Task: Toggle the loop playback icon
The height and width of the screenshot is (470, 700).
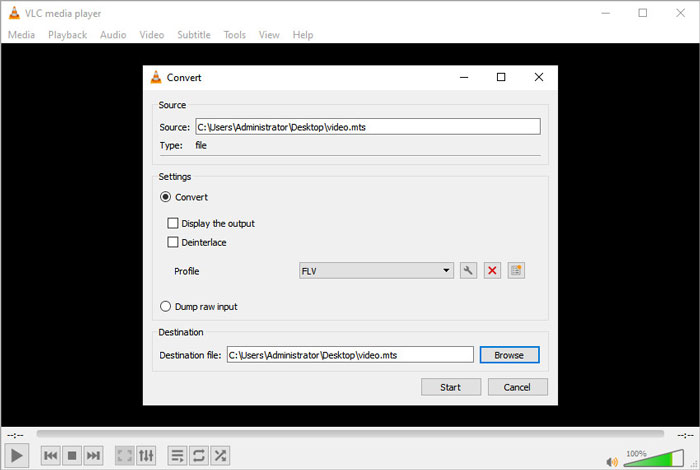Action: tap(199, 455)
